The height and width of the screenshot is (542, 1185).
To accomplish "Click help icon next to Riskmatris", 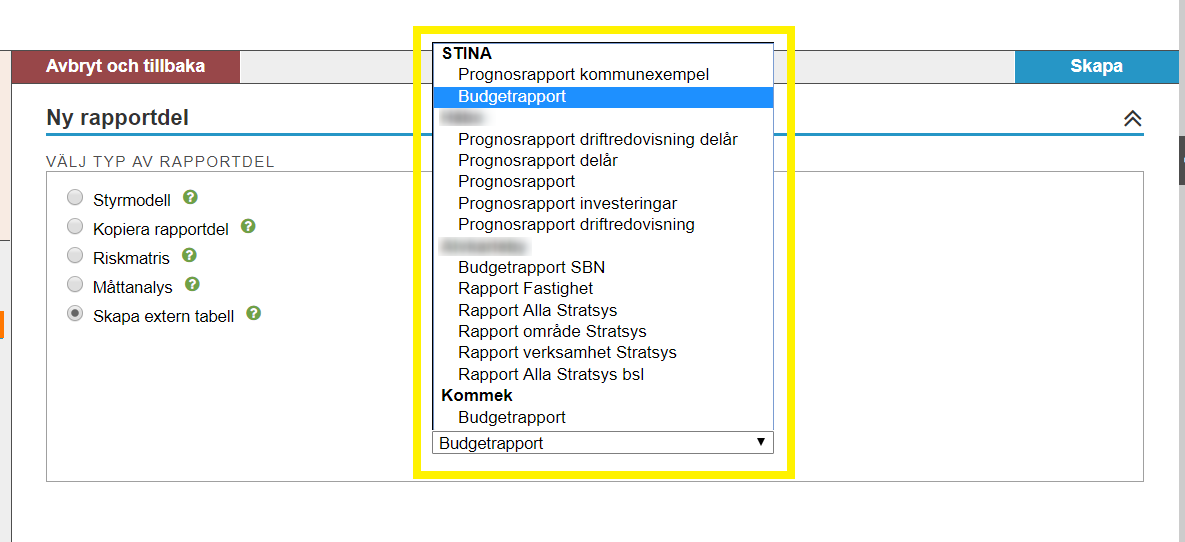I will (189, 256).
